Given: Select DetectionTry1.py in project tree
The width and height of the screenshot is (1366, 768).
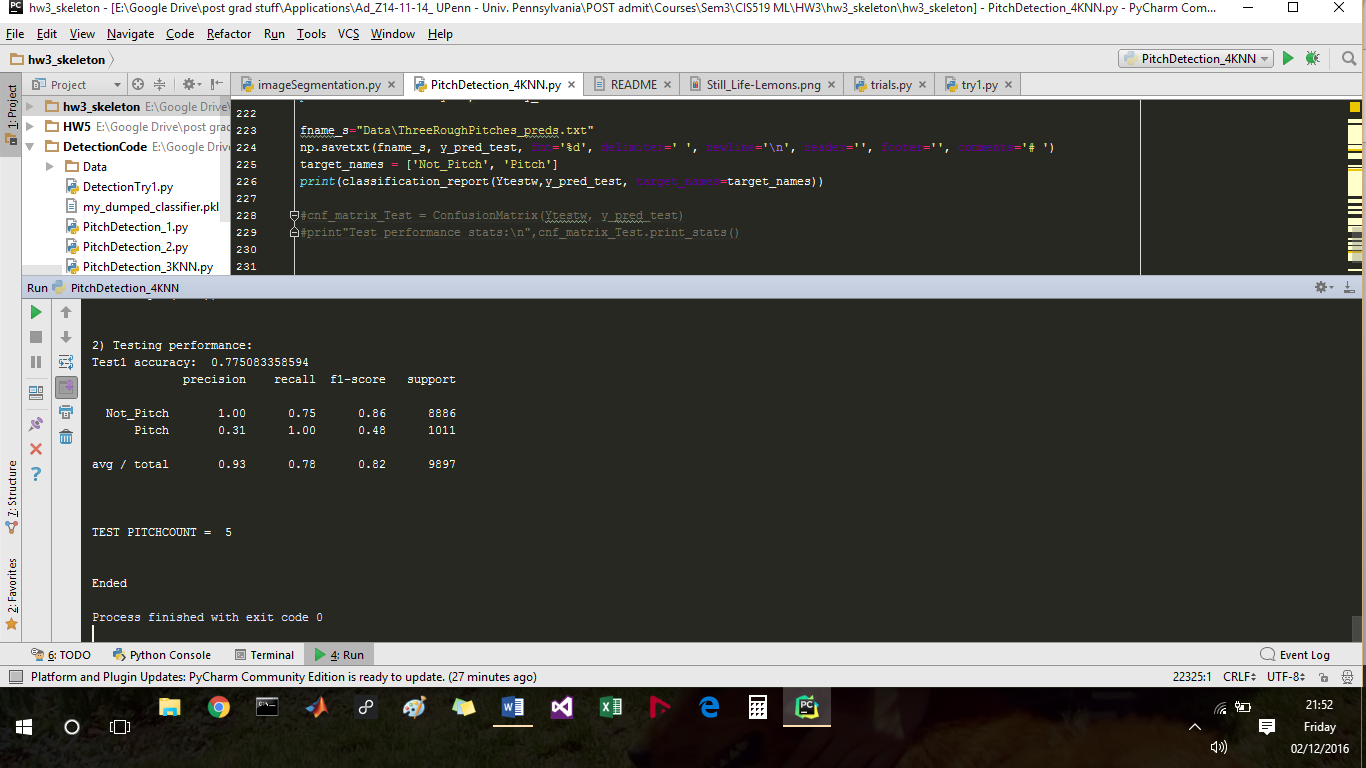Looking at the screenshot, I should [127, 186].
